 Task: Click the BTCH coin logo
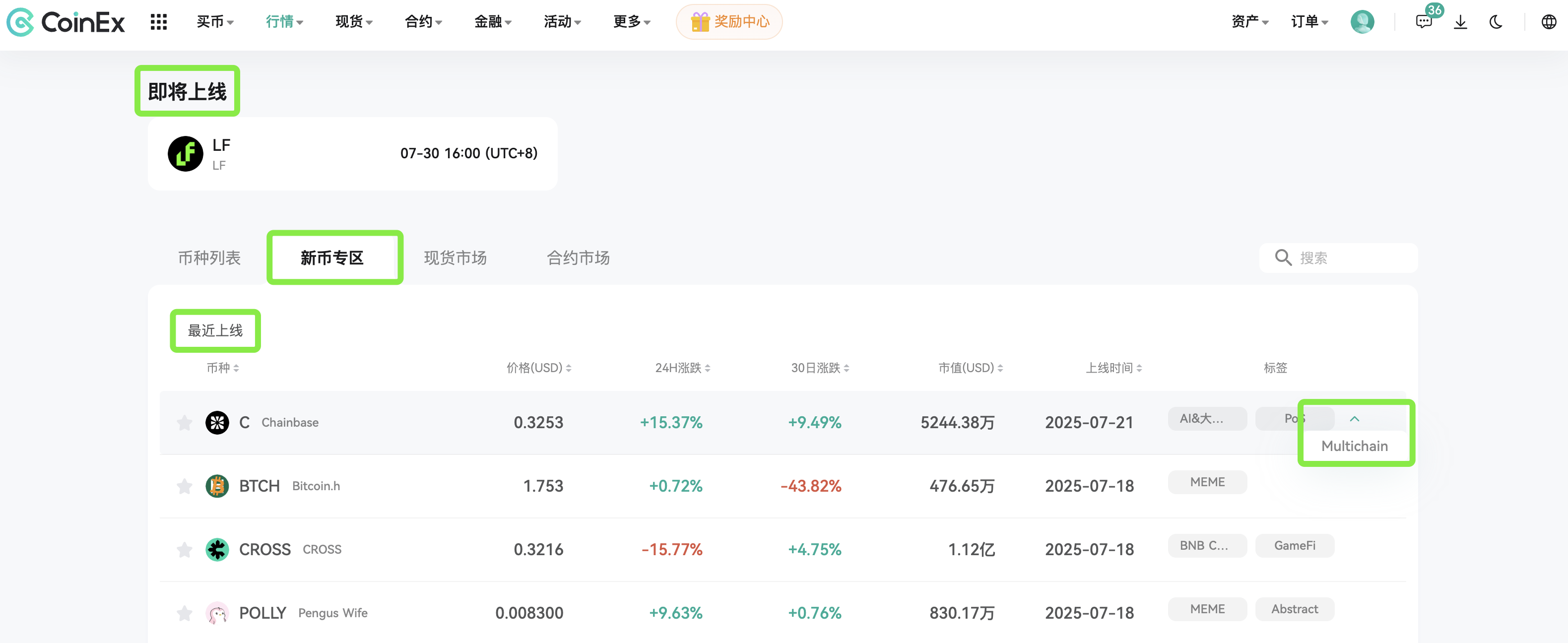[x=217, y=486]
